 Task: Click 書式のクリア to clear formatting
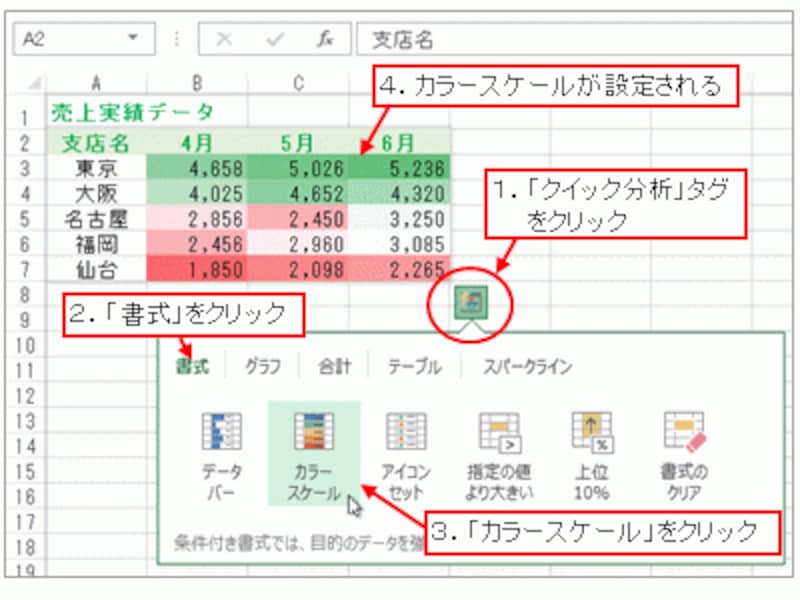click(684, 456)
